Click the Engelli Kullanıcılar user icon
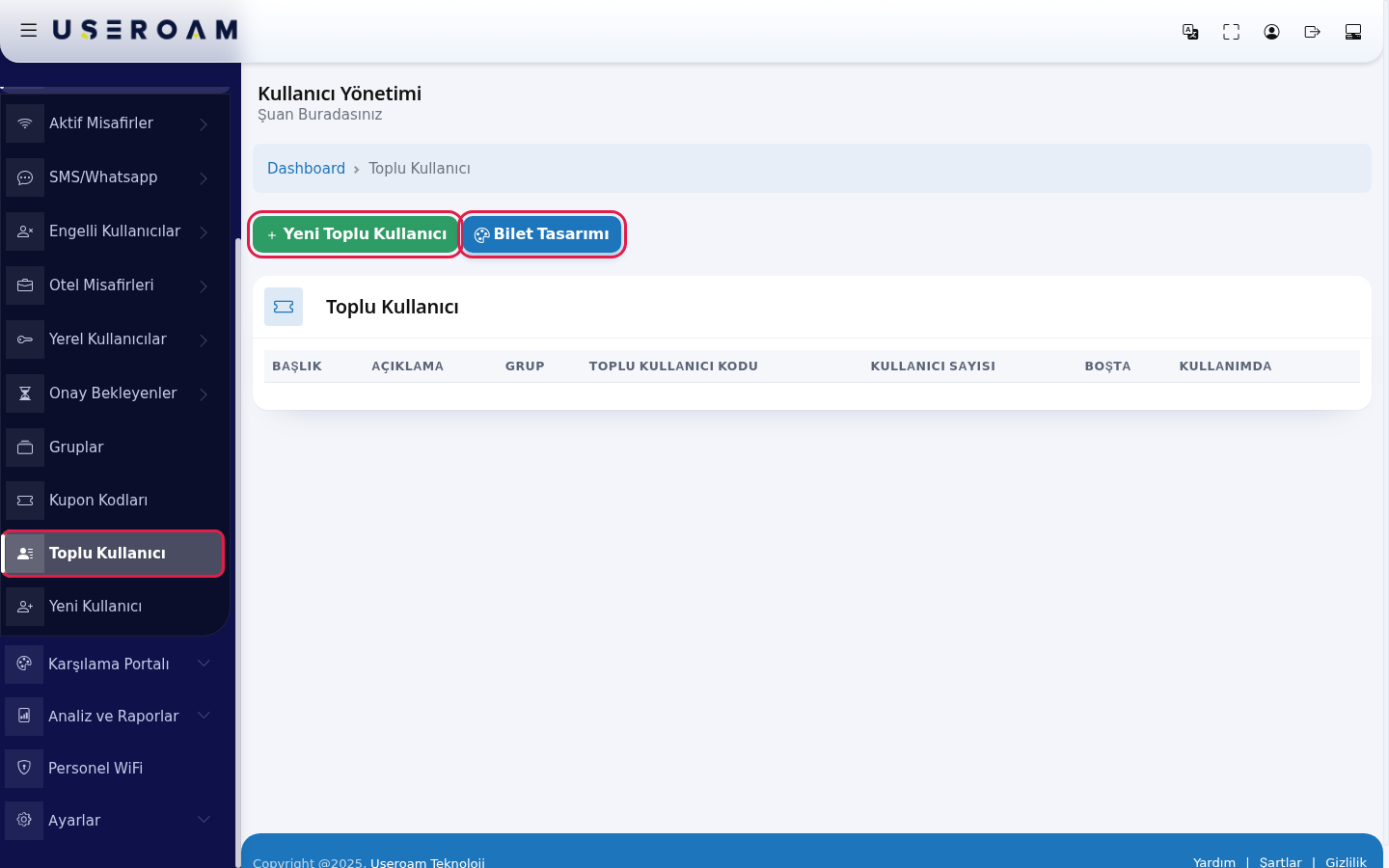The image size is (1389, 868). (x=25, y=231)
